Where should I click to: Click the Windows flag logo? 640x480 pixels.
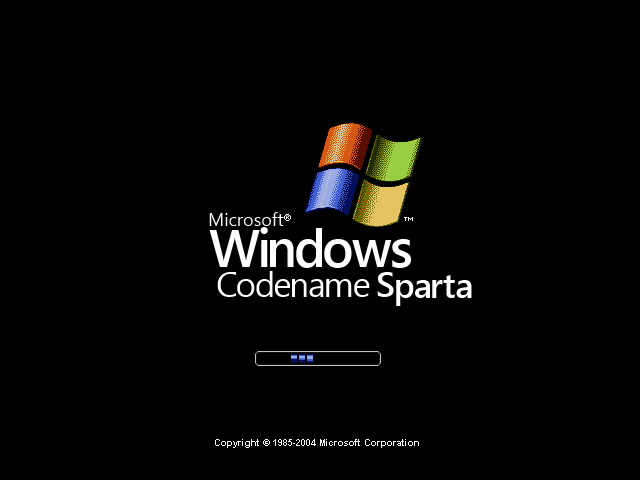coord(364,174)
